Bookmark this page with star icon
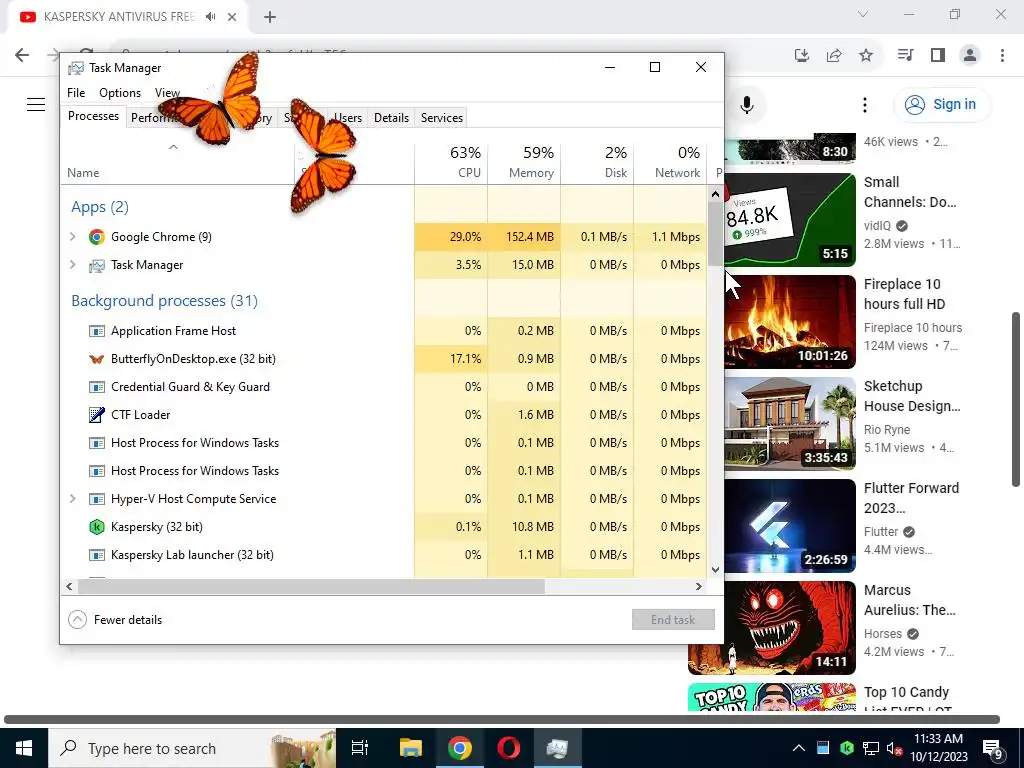The height and width of the screenshot is (768, 1024). pyautogui.click(x=866, y=56)
